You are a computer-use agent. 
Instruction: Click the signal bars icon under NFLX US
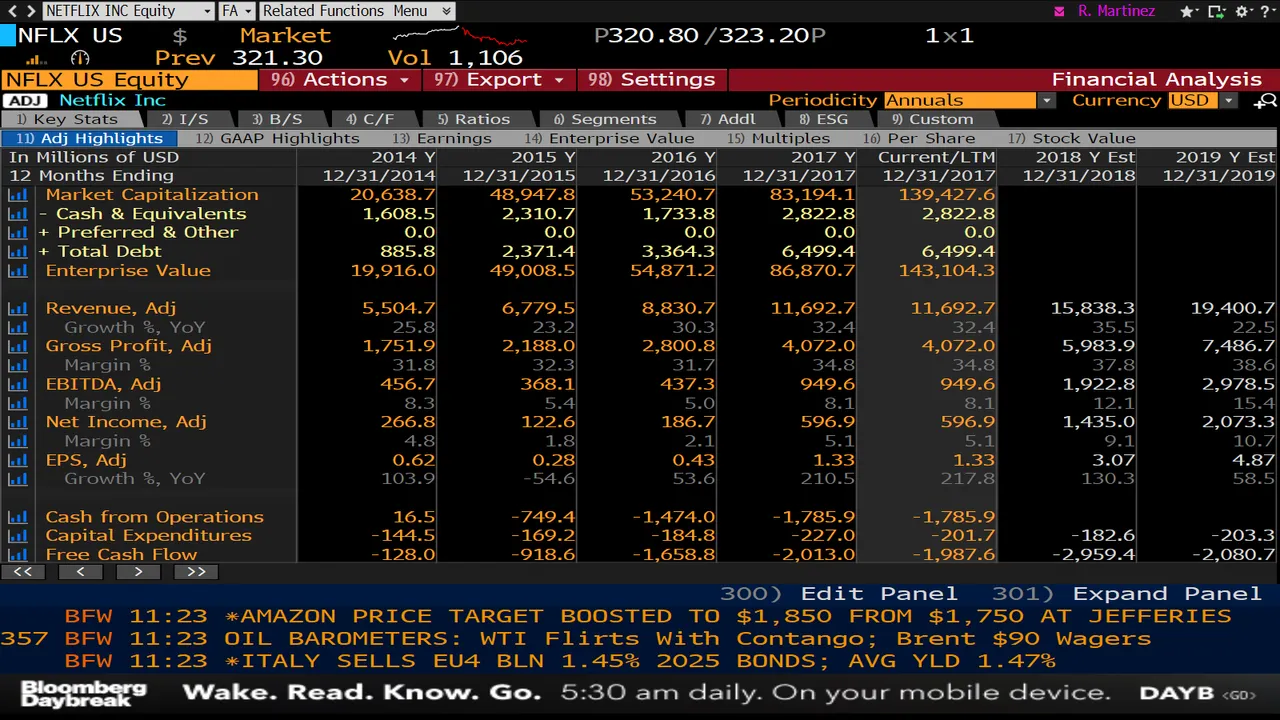[36, 59]
